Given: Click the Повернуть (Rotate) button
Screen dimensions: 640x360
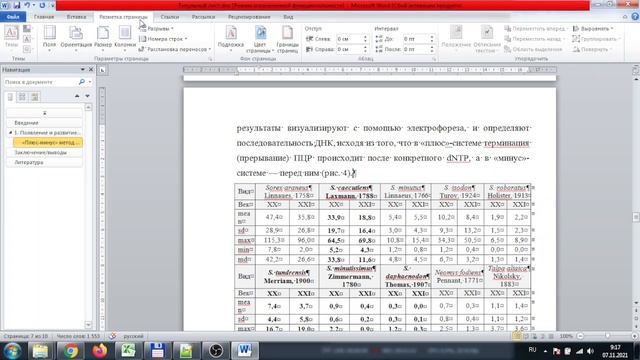Looking at the screenshot, I should click(x=593, y=49).
